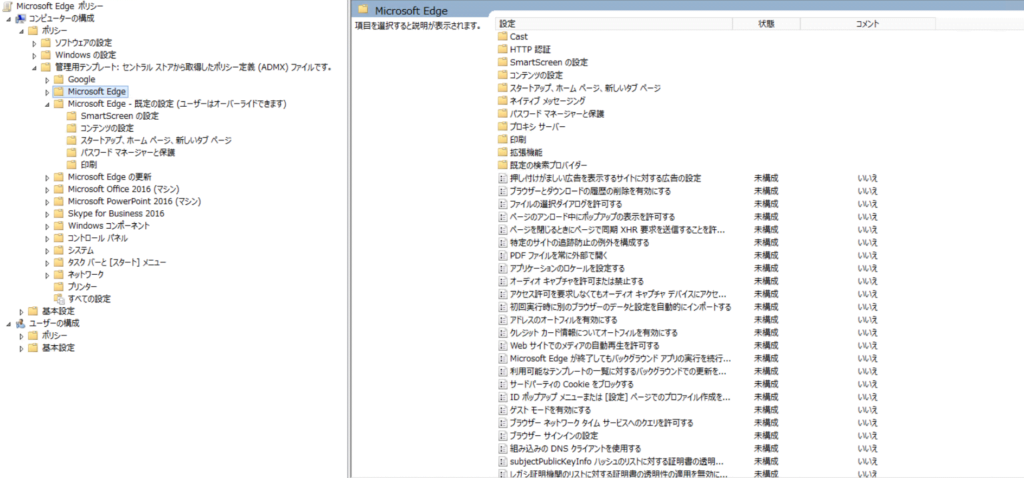This screenshot has height=478, width=1024.
Task: Click policy icon for ゲスト モードを有効にする
Action: pos(502,410)
